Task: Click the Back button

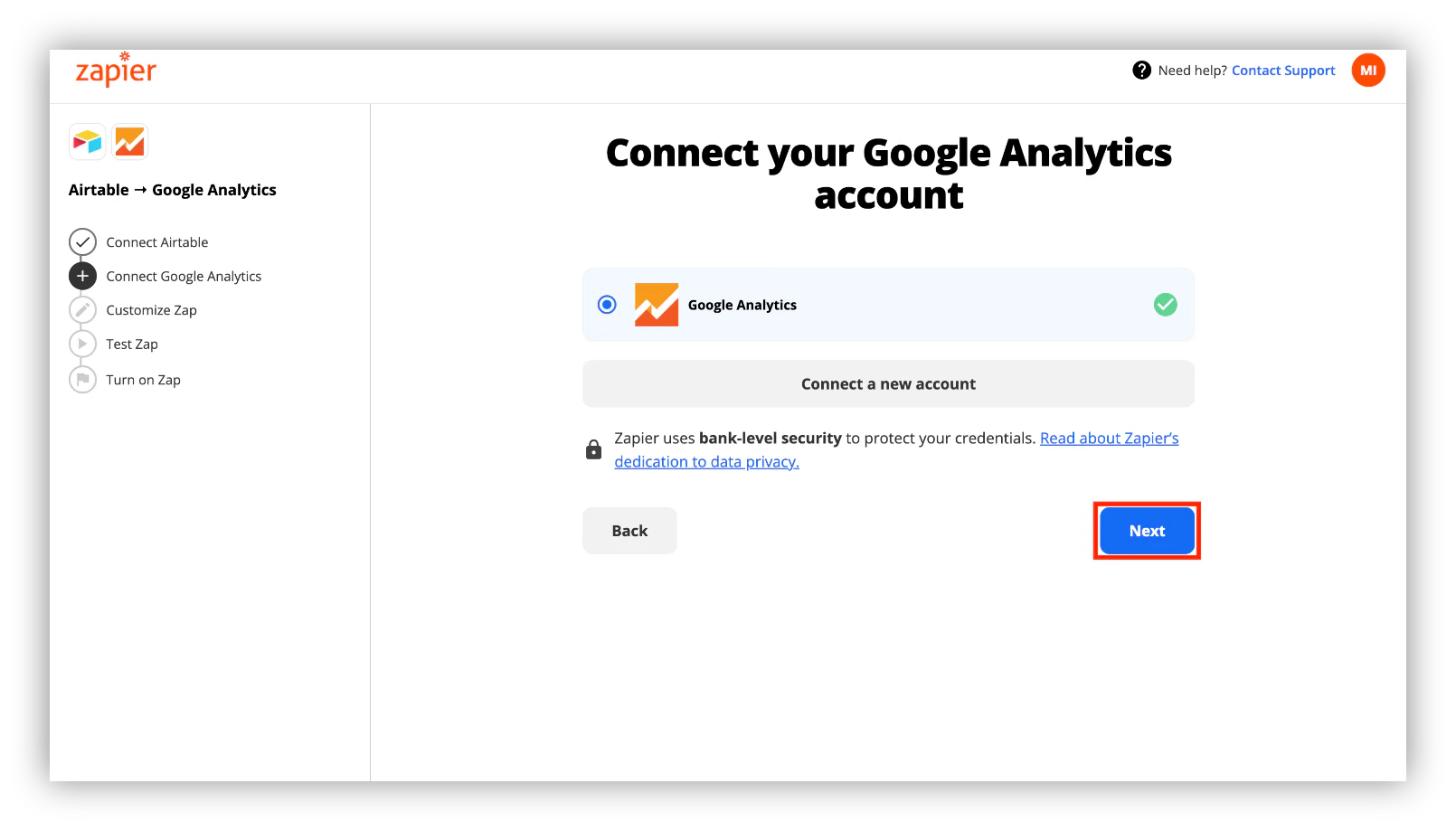Action: click(x=629, y=531)
